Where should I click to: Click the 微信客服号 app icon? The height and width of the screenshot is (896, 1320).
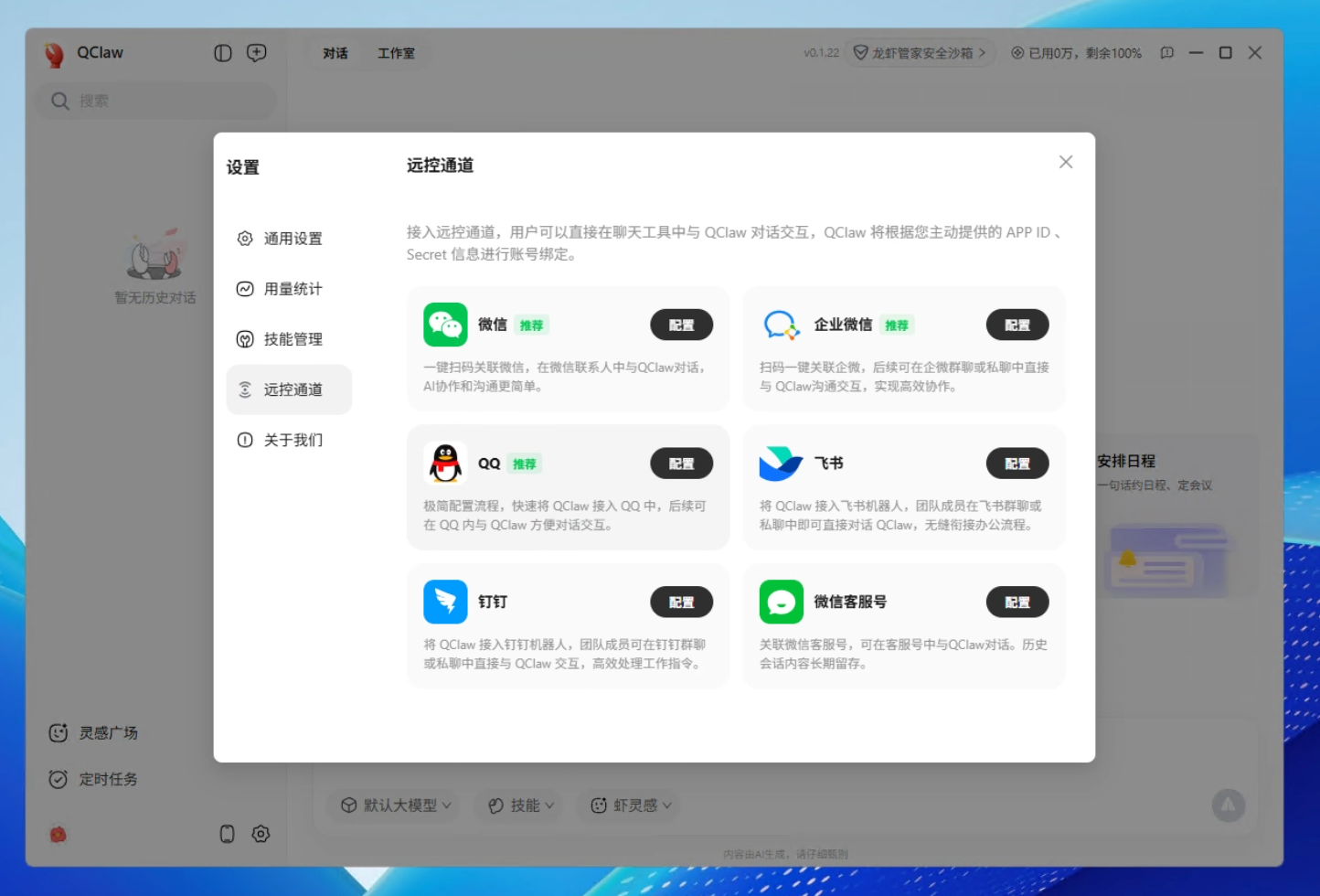pyautogui.click(x=782, y=602)
